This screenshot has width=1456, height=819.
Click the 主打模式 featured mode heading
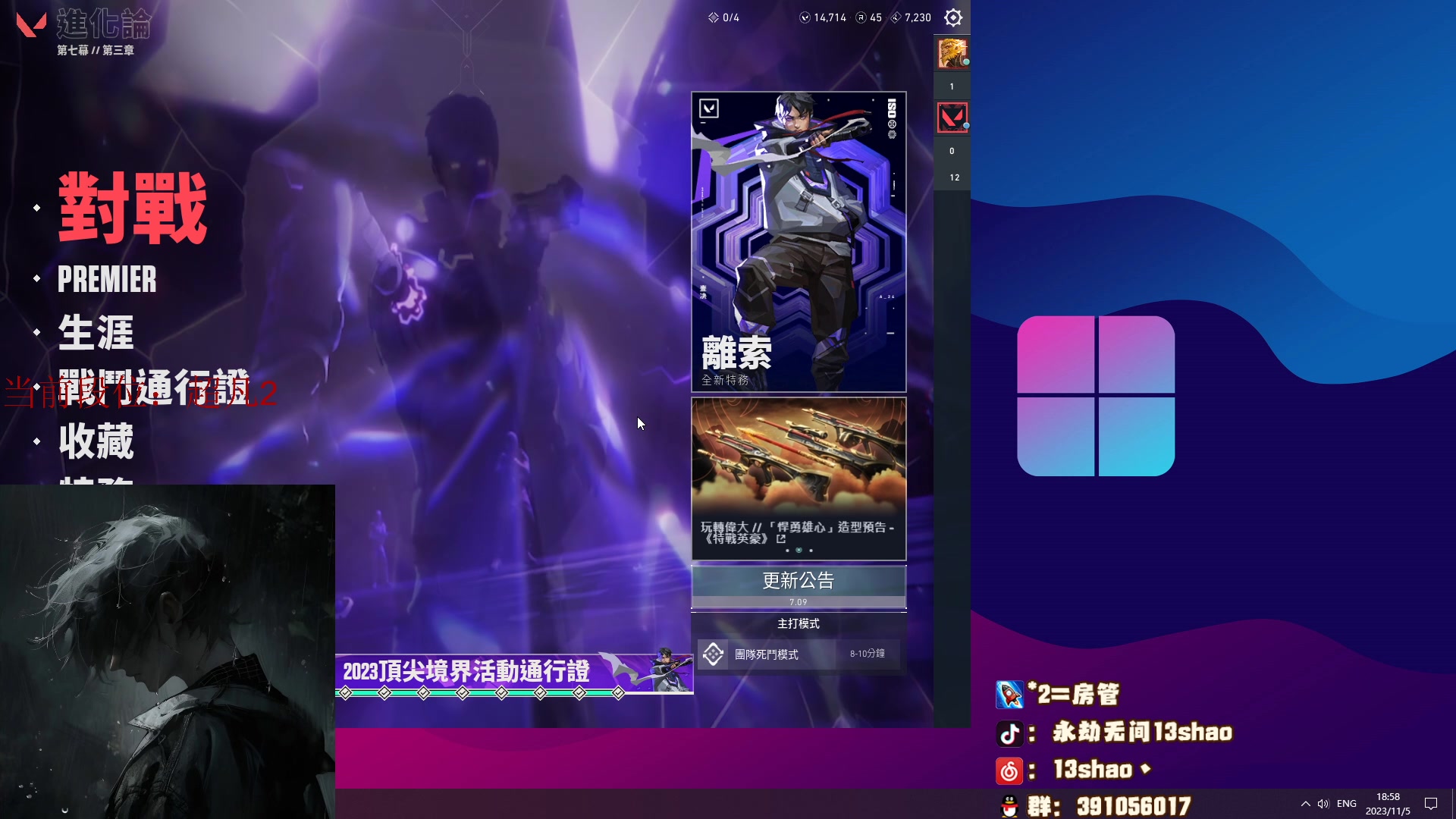pyautogui.click(x=799, y=623)
